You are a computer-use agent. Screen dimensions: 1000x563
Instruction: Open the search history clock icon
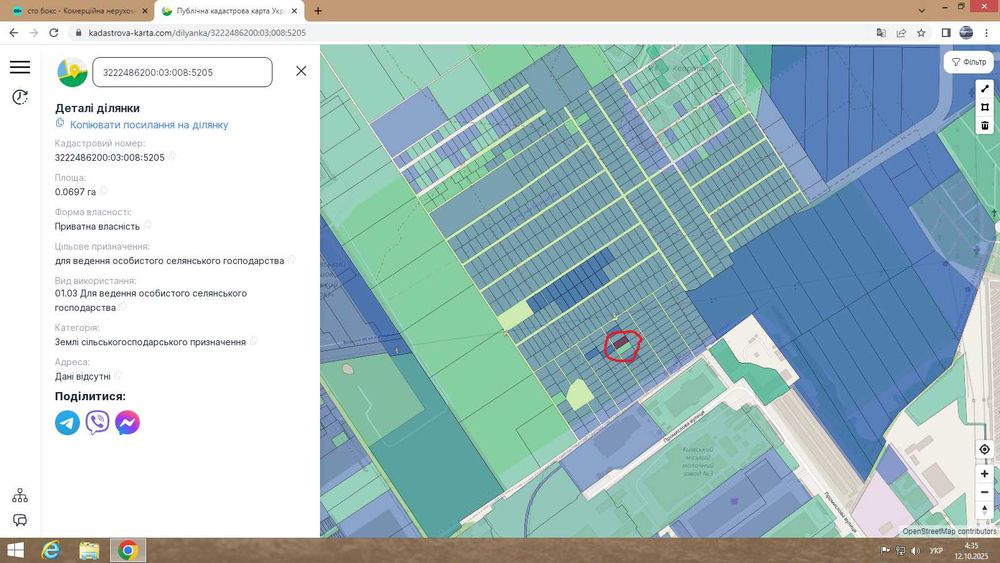click(20, 97)
